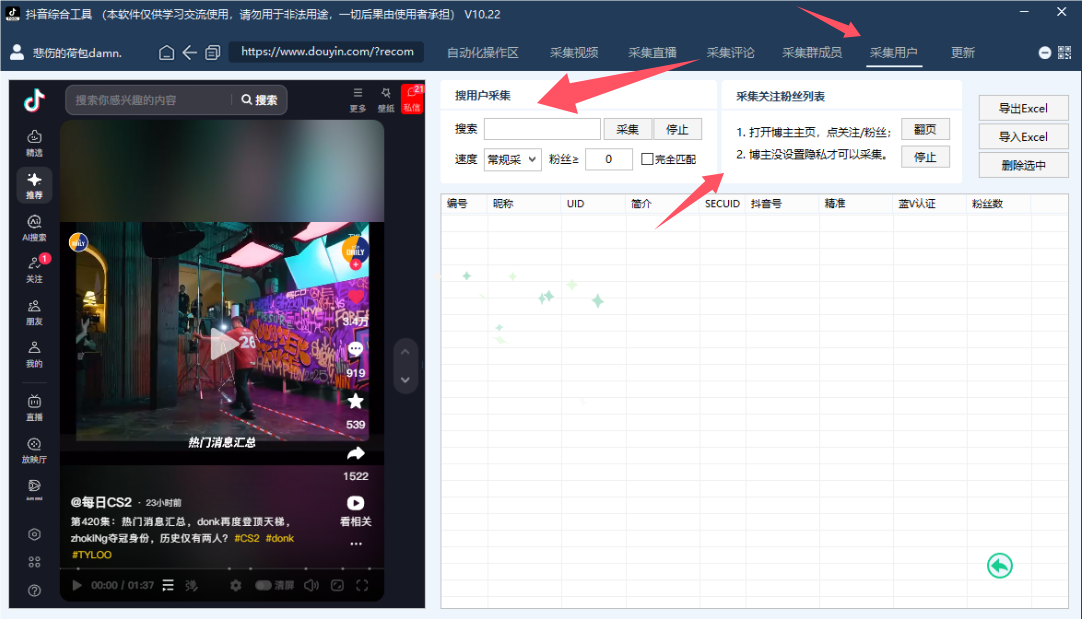The height and width of the screenshot is (619, 1084).
Task: Click the 删除选中 button
Action: pos(1023,164)
